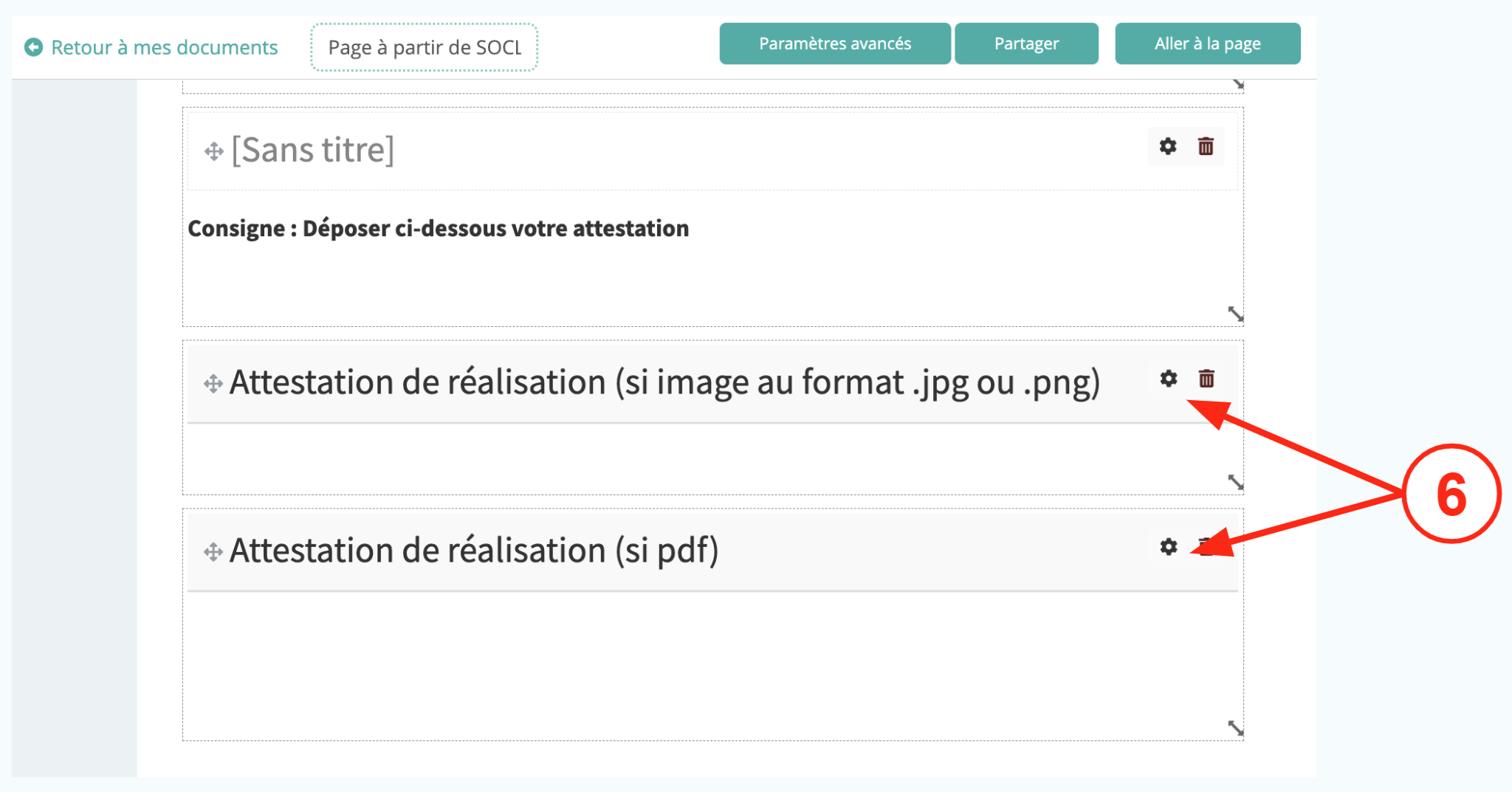Click the [Sans titre] block title

tap(313, 150)
